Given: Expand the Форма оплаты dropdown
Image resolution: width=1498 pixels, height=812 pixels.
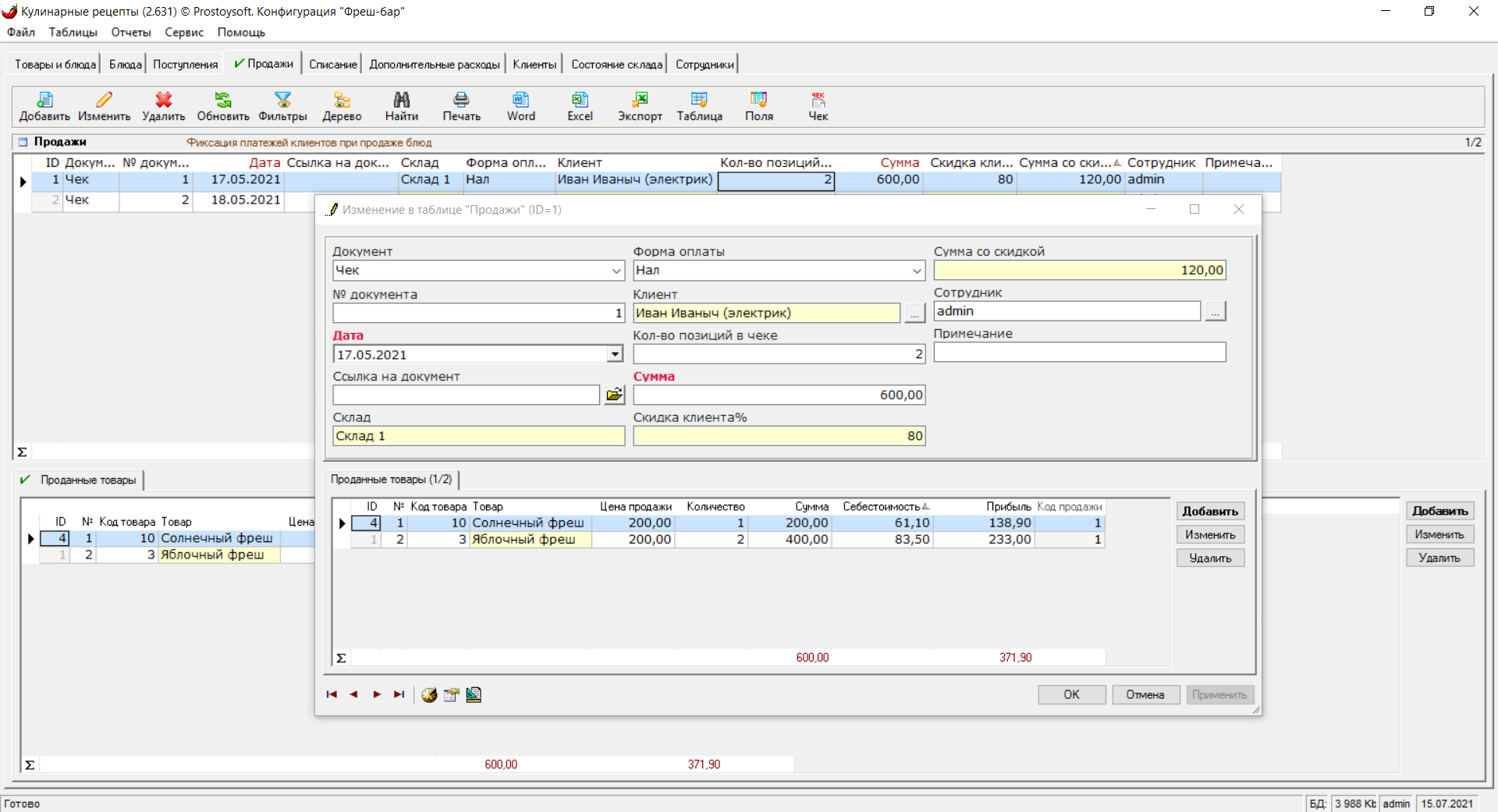Looking at the screenshot, I should pos(917,271).
